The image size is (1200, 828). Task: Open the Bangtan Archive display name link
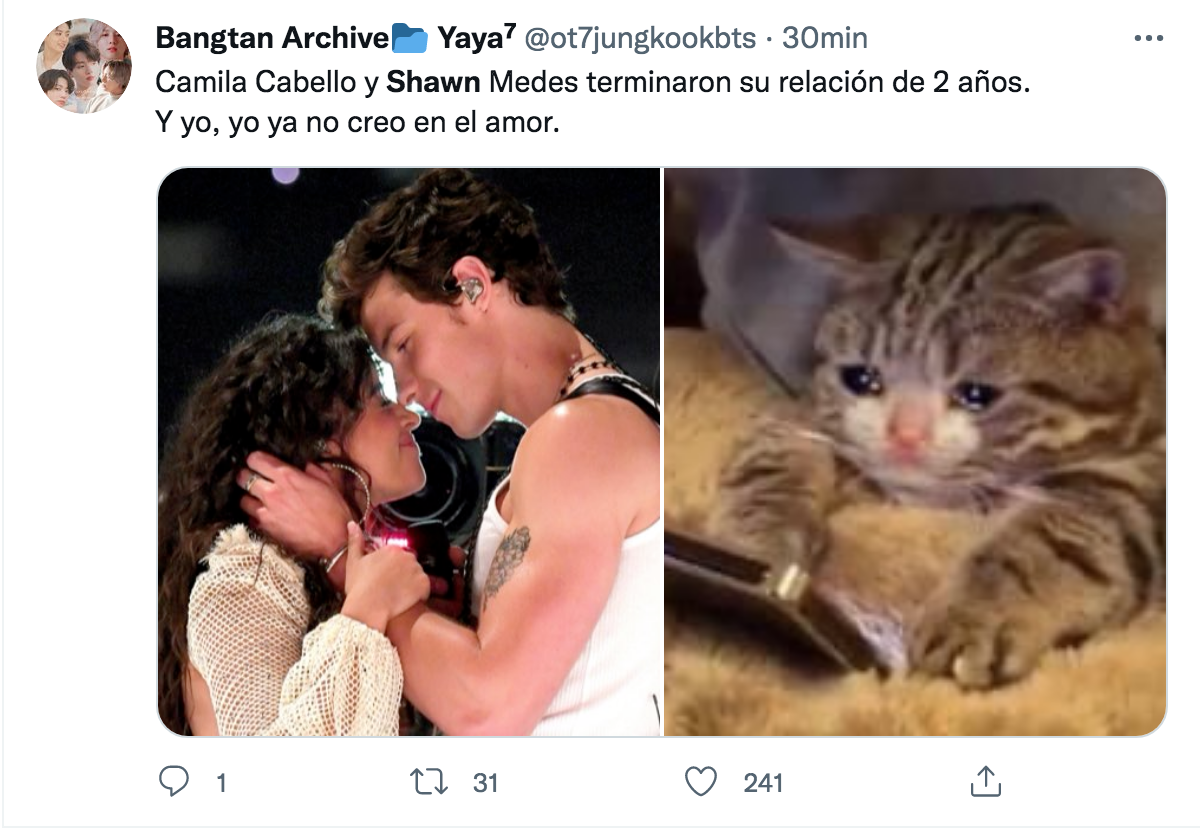(x=272, y=39)
